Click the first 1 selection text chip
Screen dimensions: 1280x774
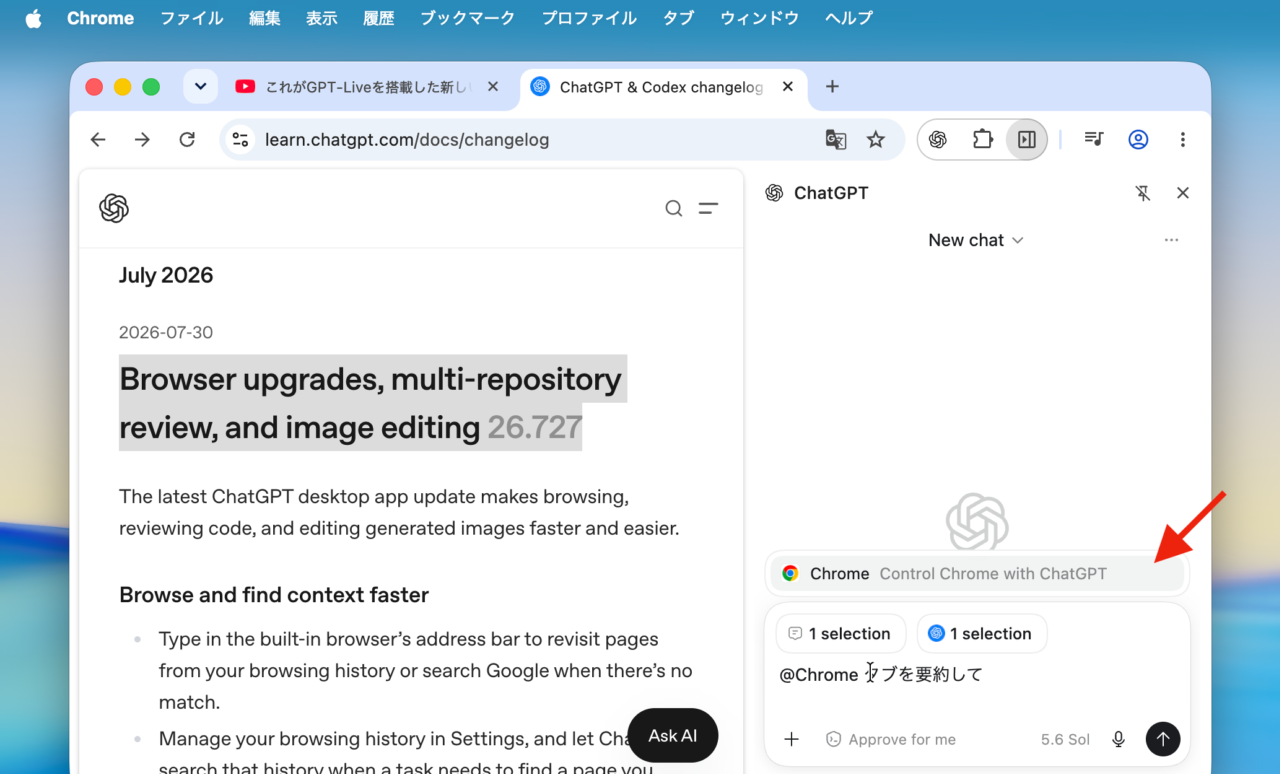click(841, 633)
